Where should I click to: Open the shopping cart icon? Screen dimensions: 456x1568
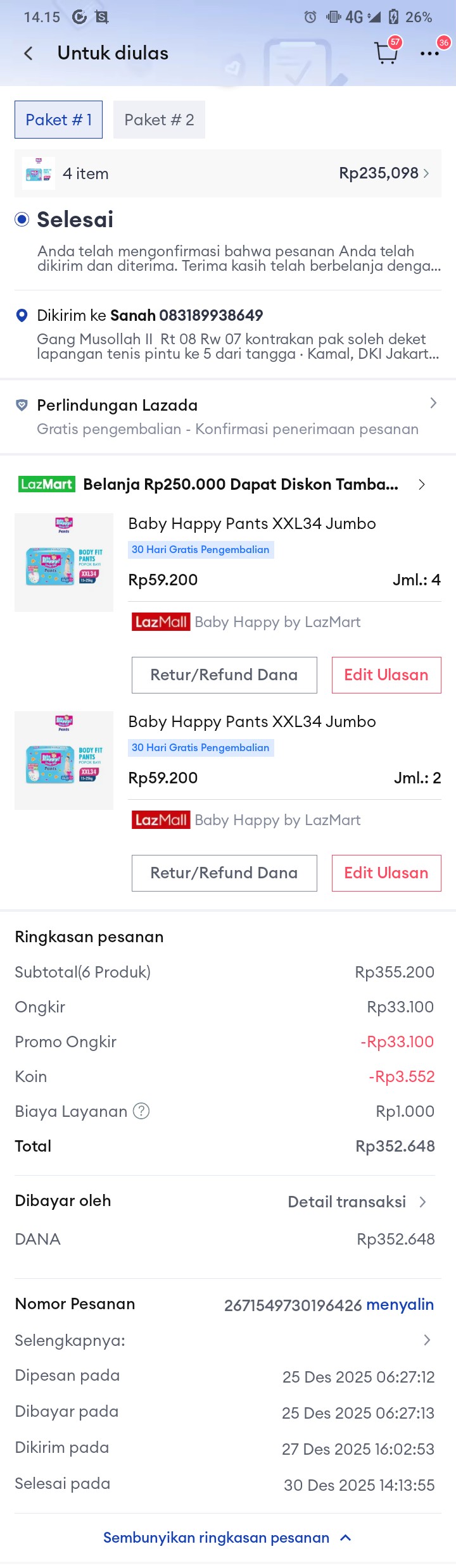(386, 53)
